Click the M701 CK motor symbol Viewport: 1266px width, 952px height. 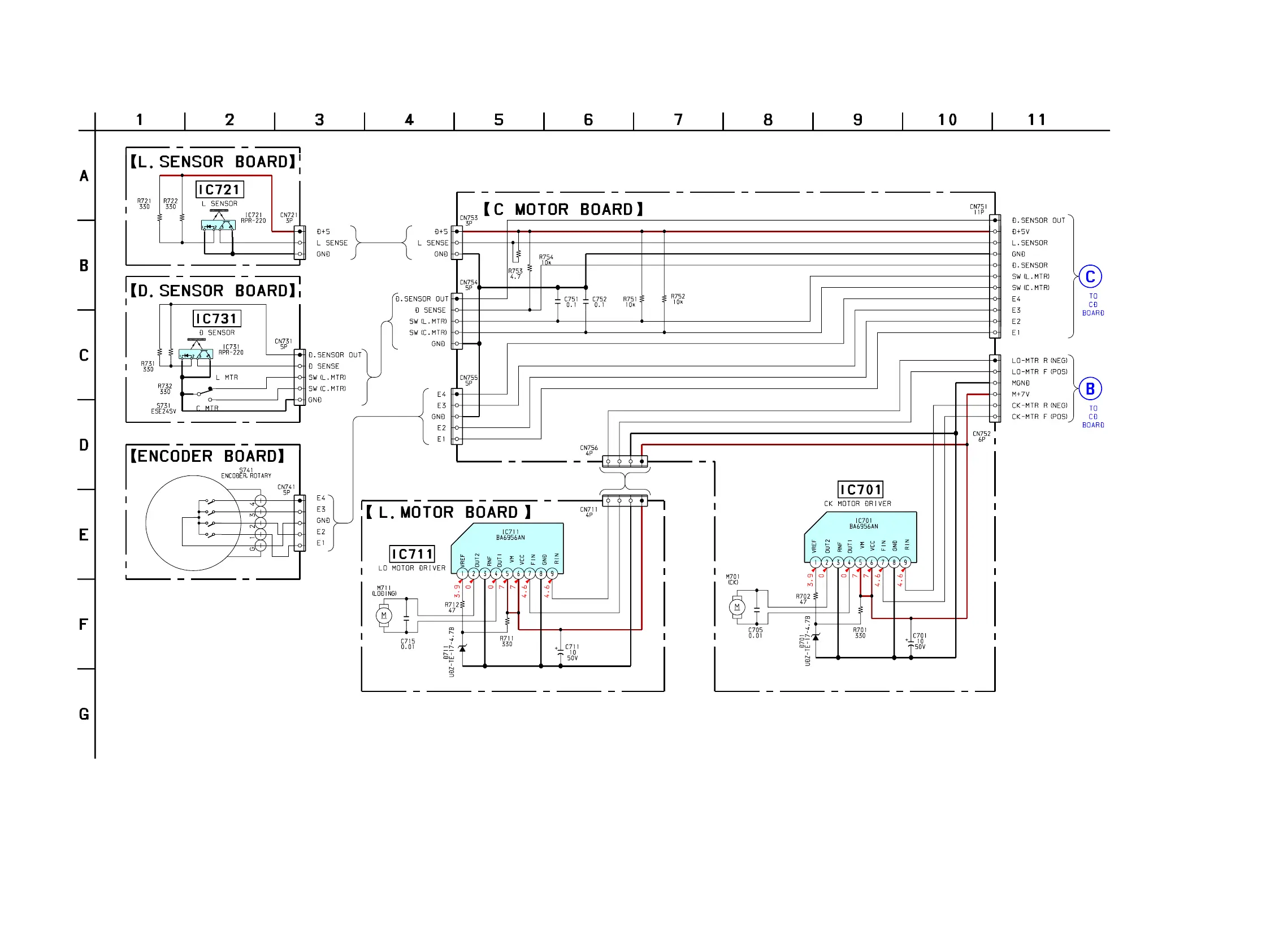[x=736, y=607]
